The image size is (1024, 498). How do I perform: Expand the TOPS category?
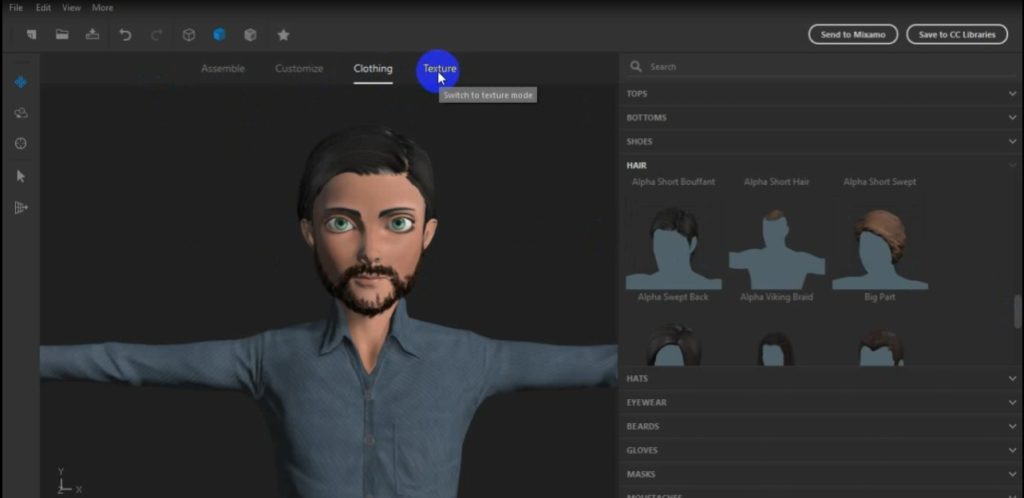(x=822, y=94)
